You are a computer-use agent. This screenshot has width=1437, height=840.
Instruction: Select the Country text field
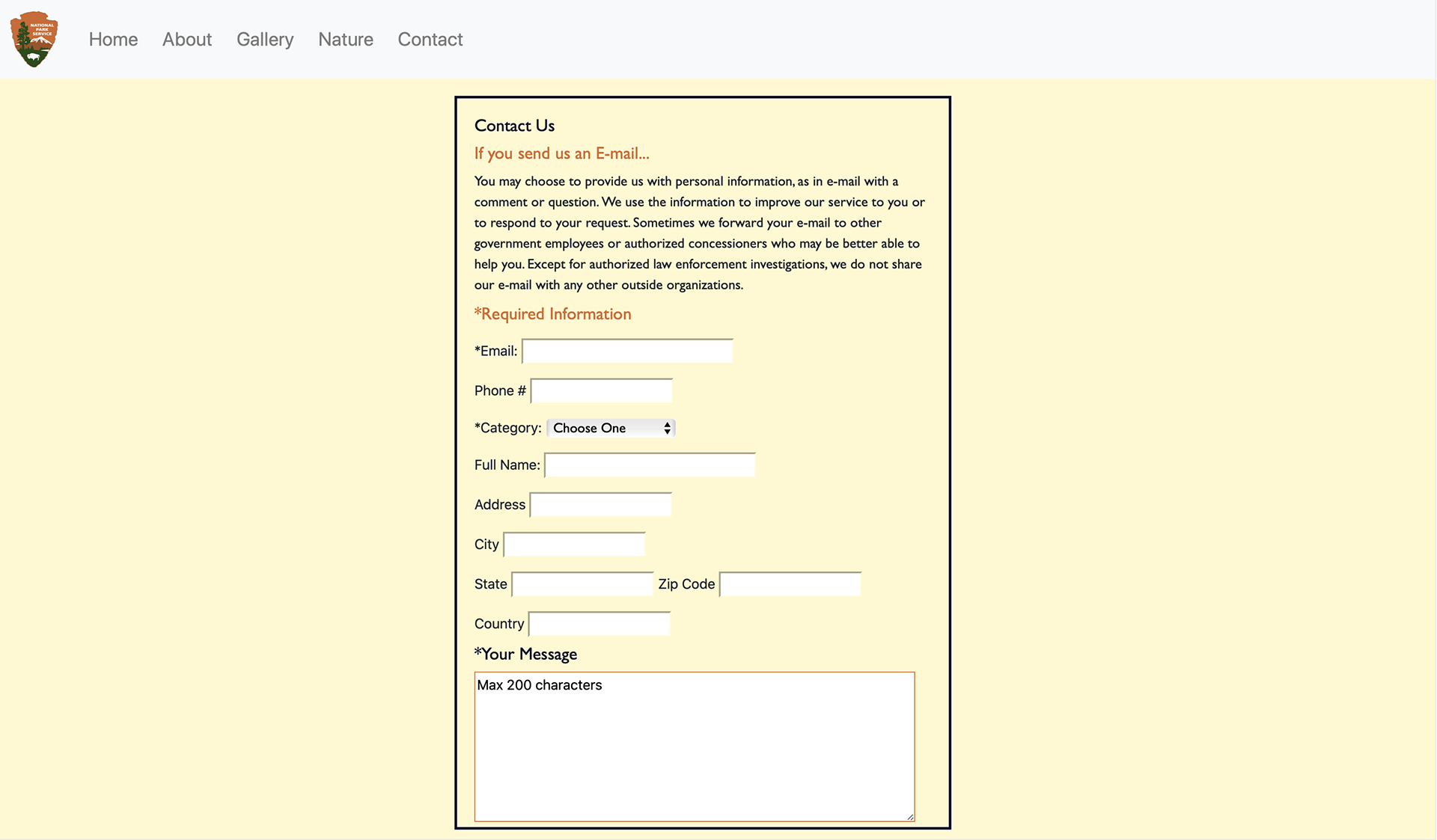599,623
